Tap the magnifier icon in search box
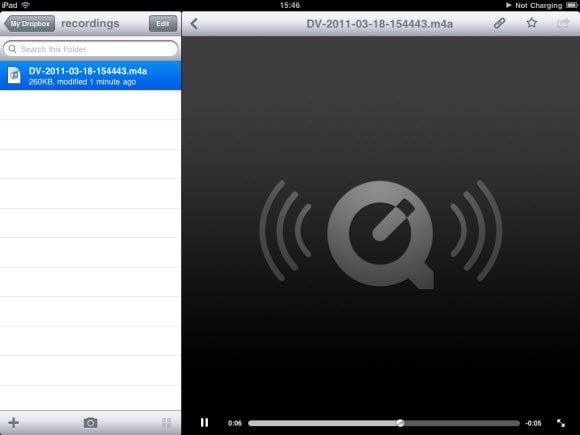The image size is (580, 435). pos(12,49)
